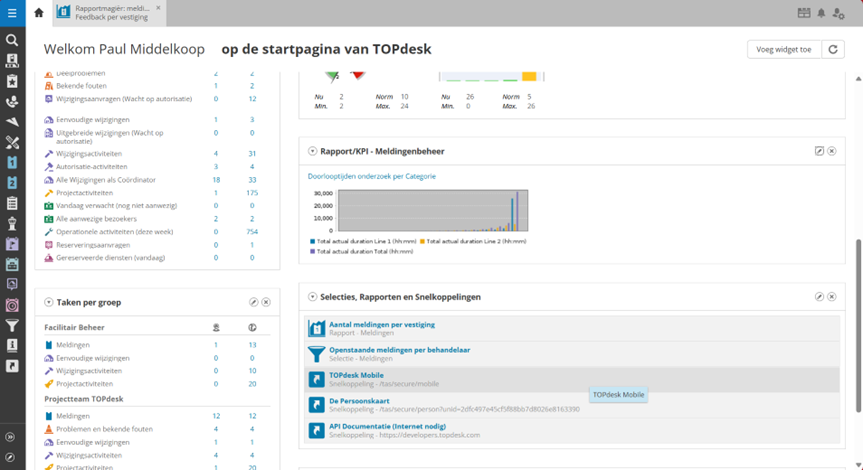Open the calendar planner icon in top bar

coord(804,13)
